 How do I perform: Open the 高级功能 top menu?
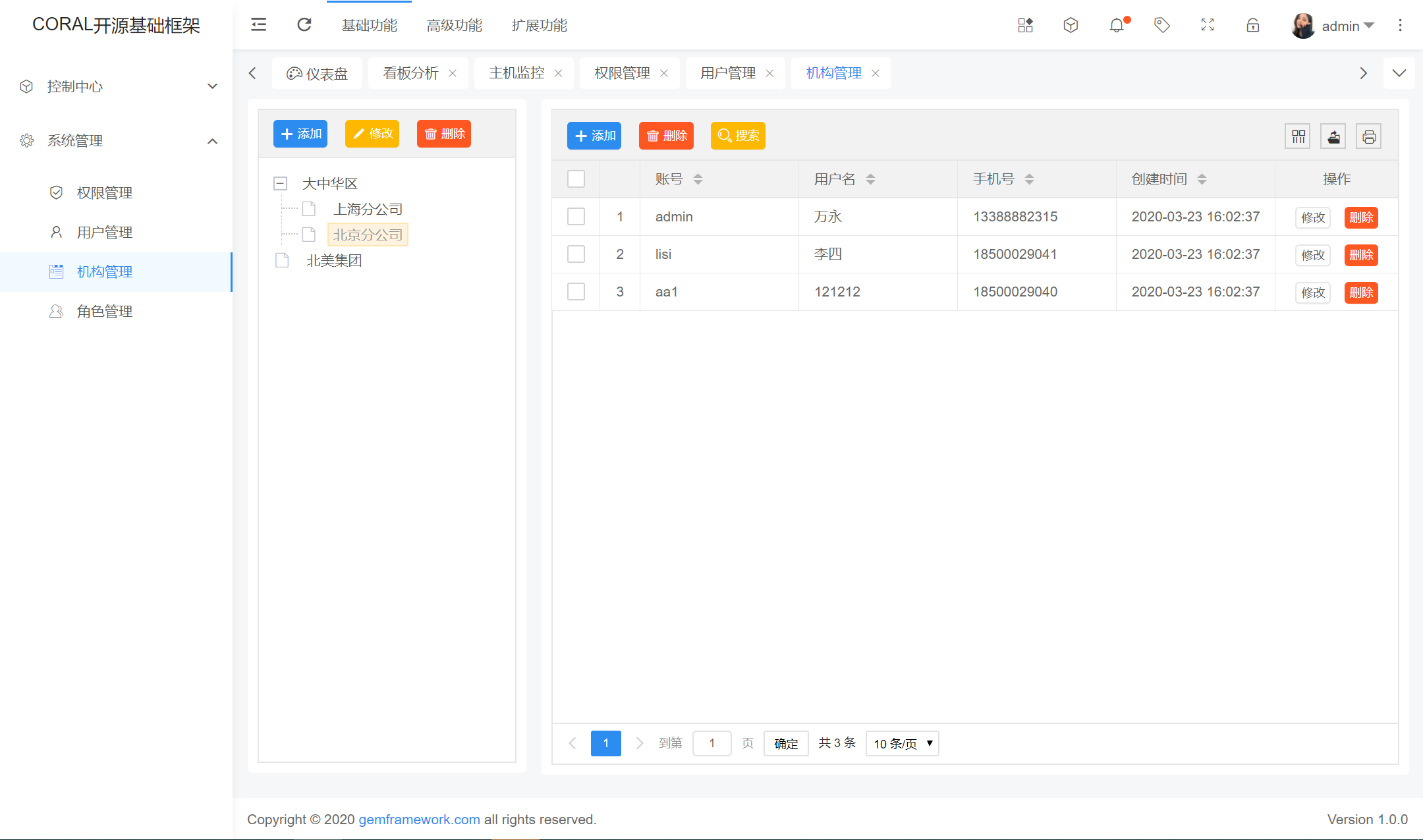(454, 25)
